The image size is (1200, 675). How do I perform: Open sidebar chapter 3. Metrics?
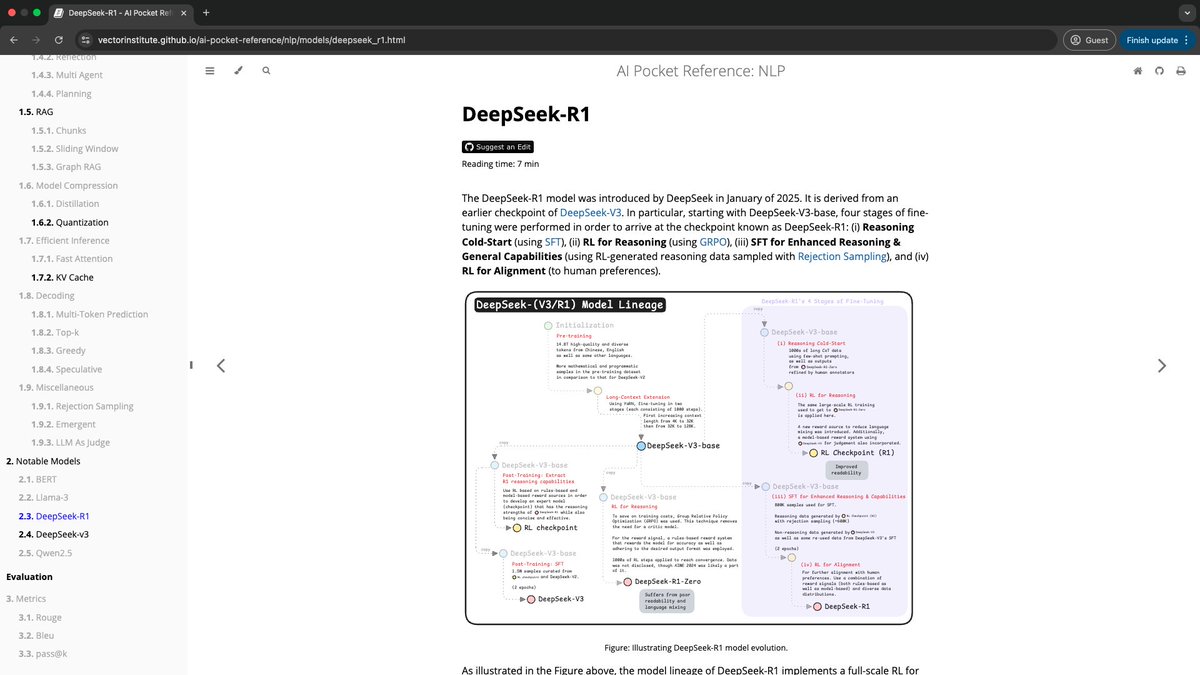click(26, 598)
